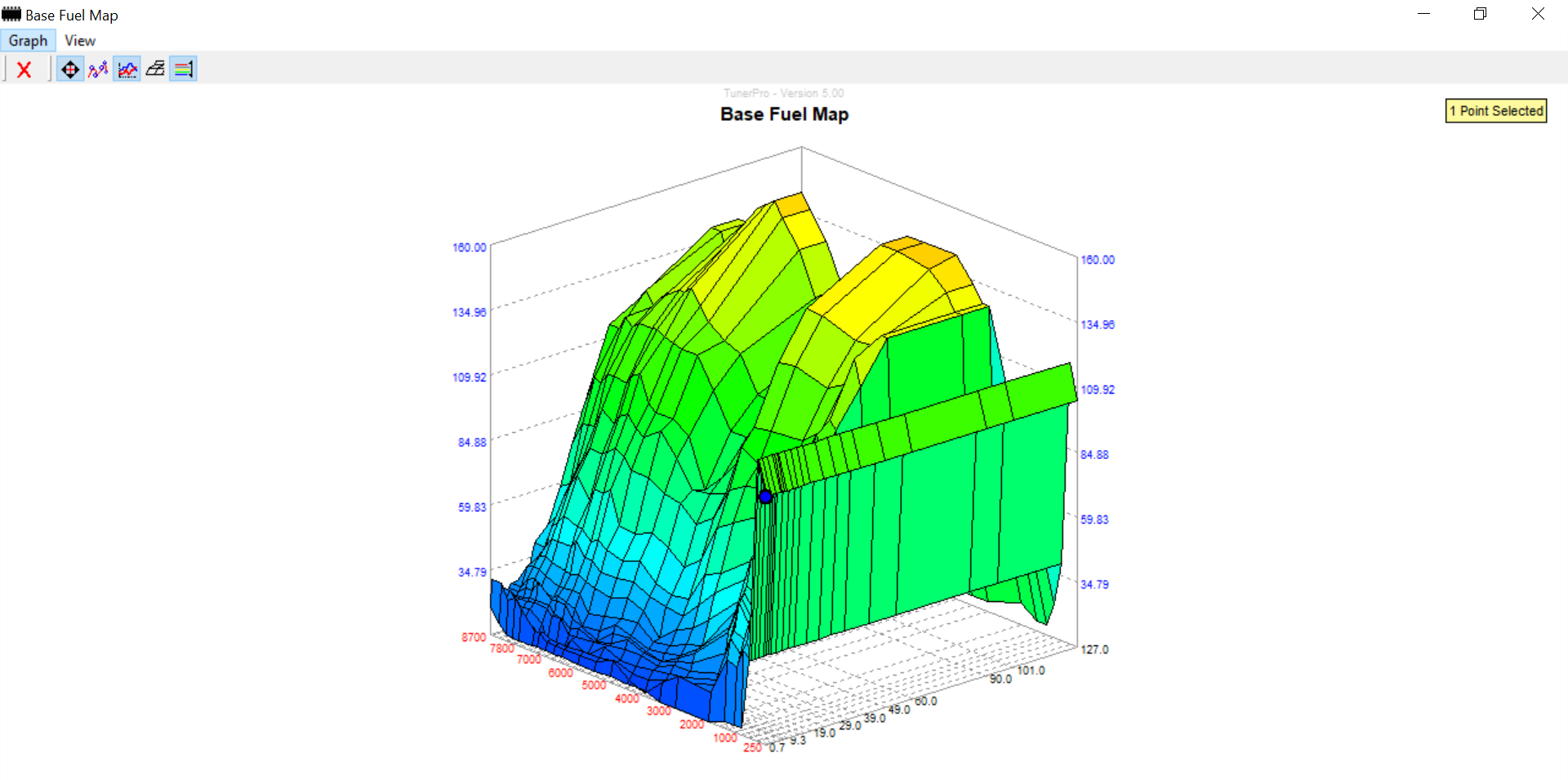Click the 160.00 label on left axis
This screenshot has width=1568, height=780.
coord(469,247)
